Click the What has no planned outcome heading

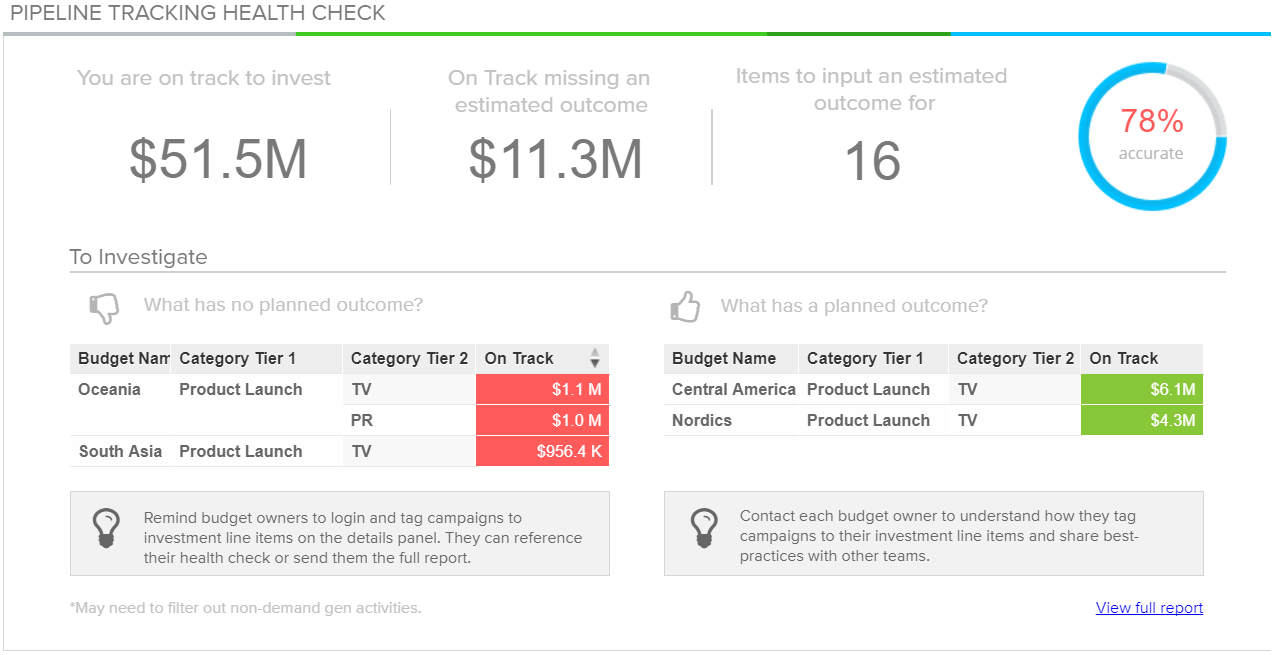tap(283, 305)
